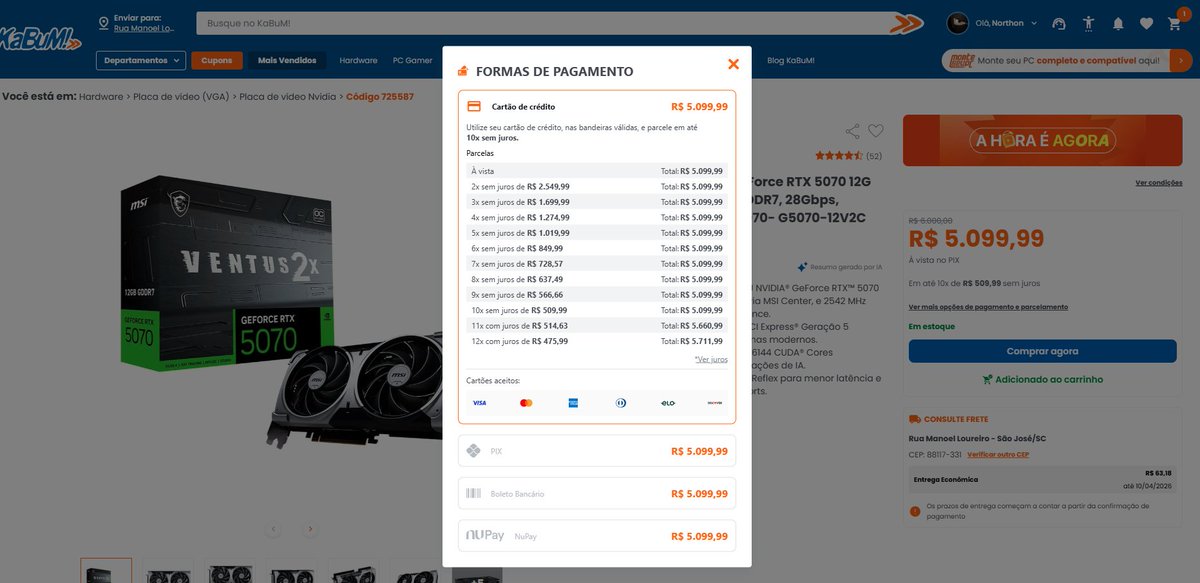This screenshot has height=583, width=1200.
Task: Open the customer support headset icon
Action: point(1059,23)
